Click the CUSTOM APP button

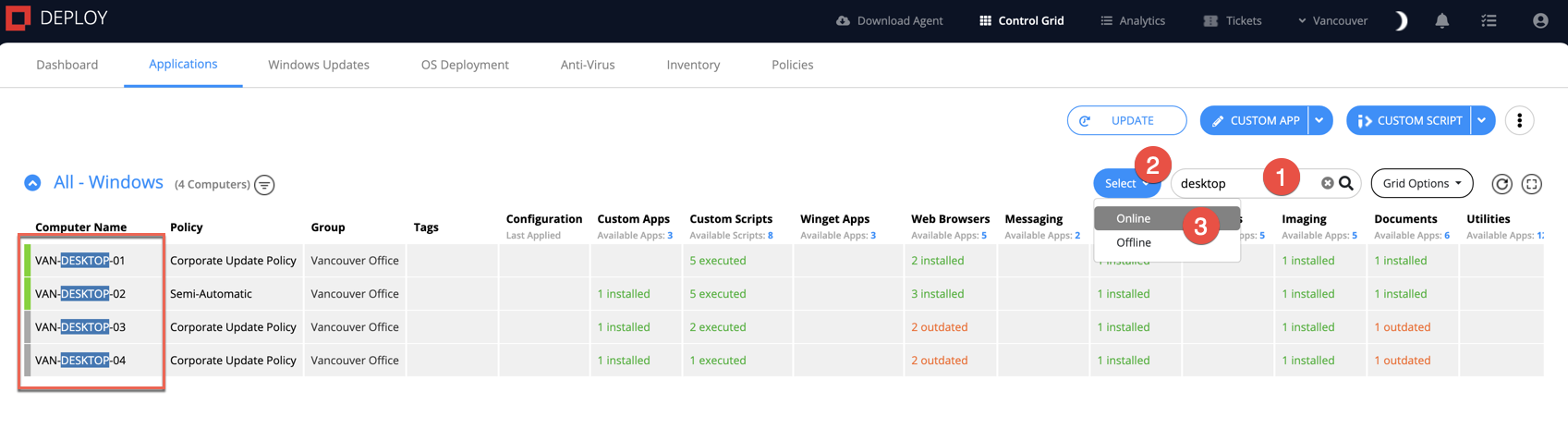[1254, 120]
